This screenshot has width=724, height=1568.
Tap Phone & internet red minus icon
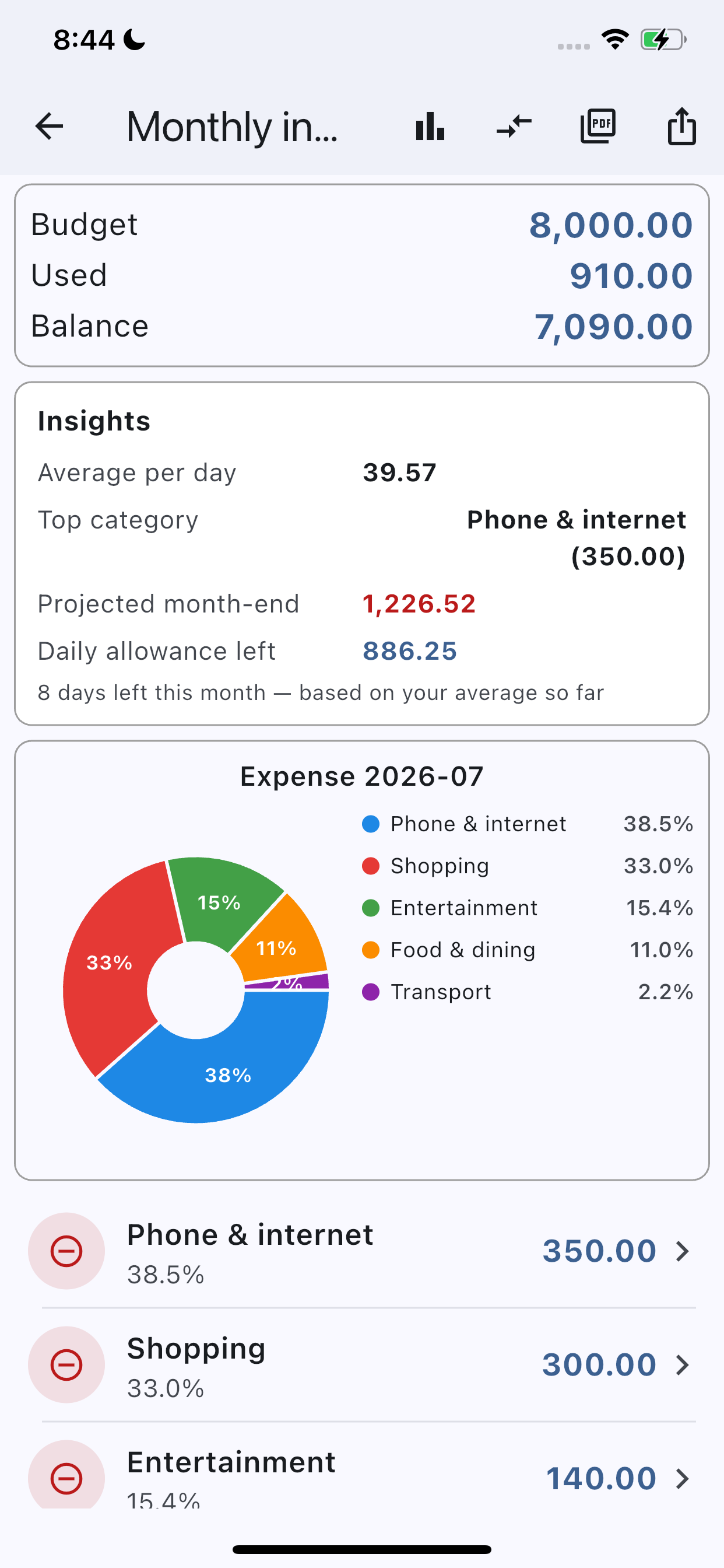[66, 1251]
